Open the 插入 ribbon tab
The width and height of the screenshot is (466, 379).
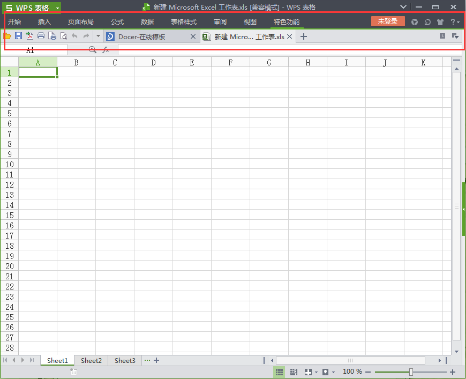(x=44, y=22)
